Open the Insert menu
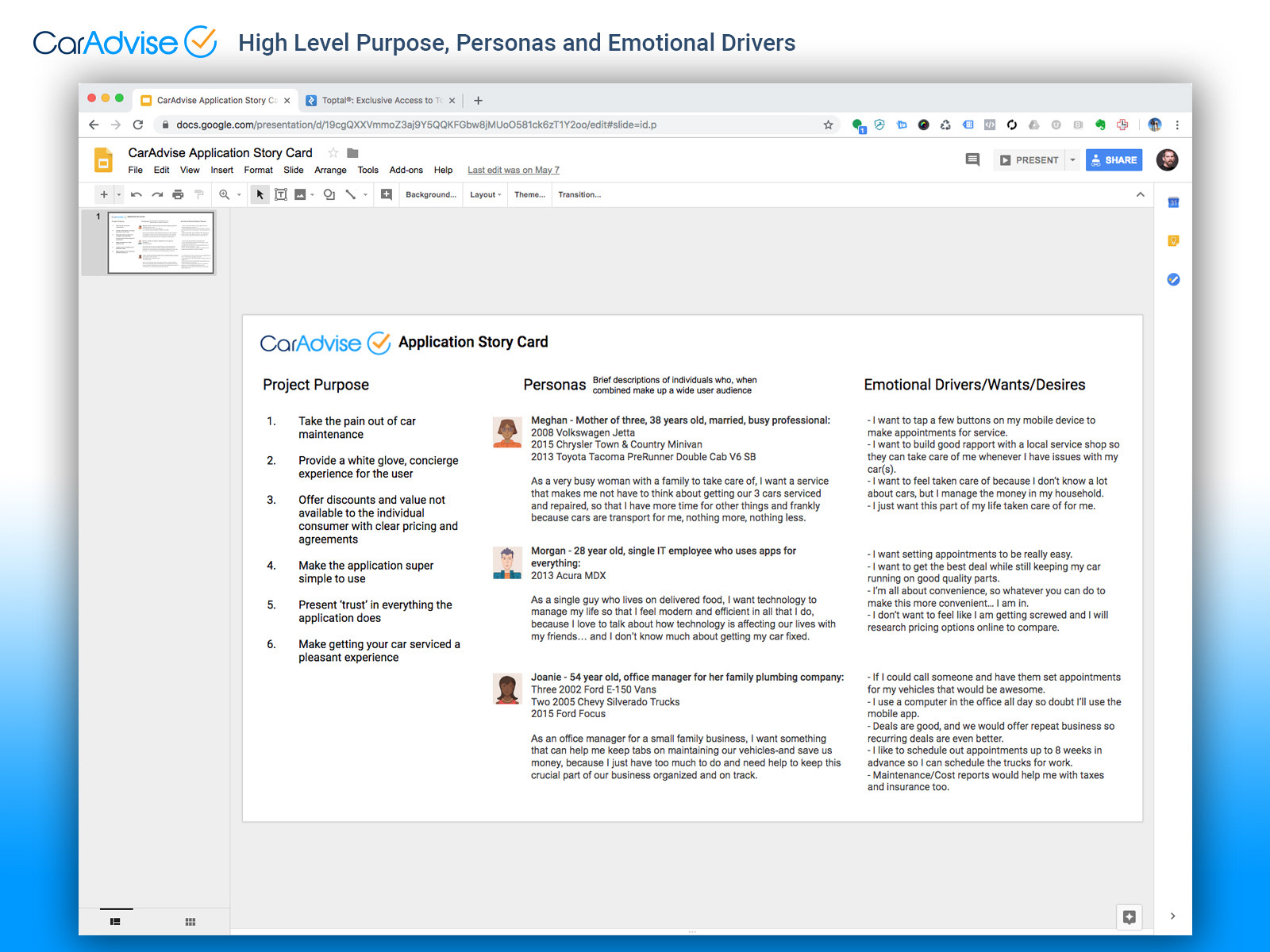 (222, 170)
